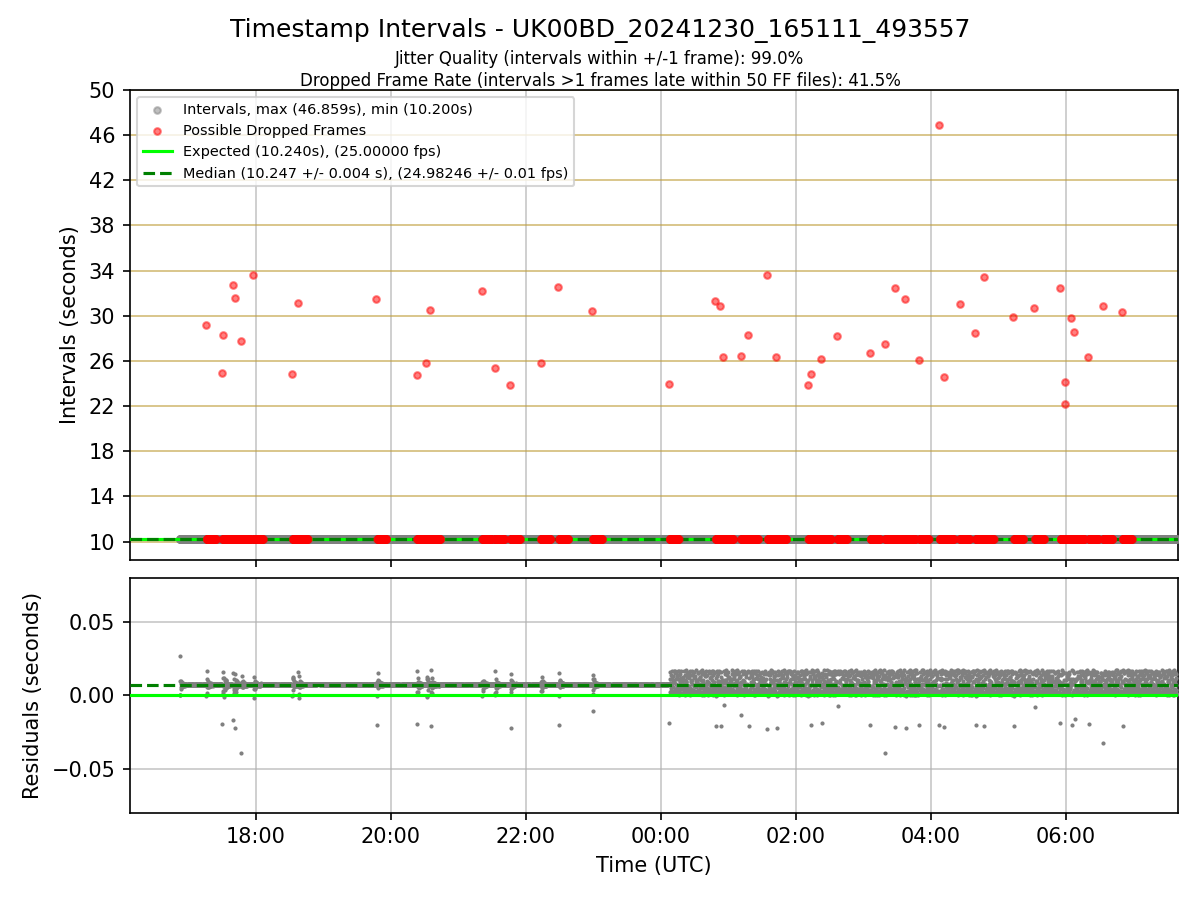The width and height of the screenshot is (1200, 900).
Task: Click the x-axis tick label '00:00'
Action: point(661,836)
